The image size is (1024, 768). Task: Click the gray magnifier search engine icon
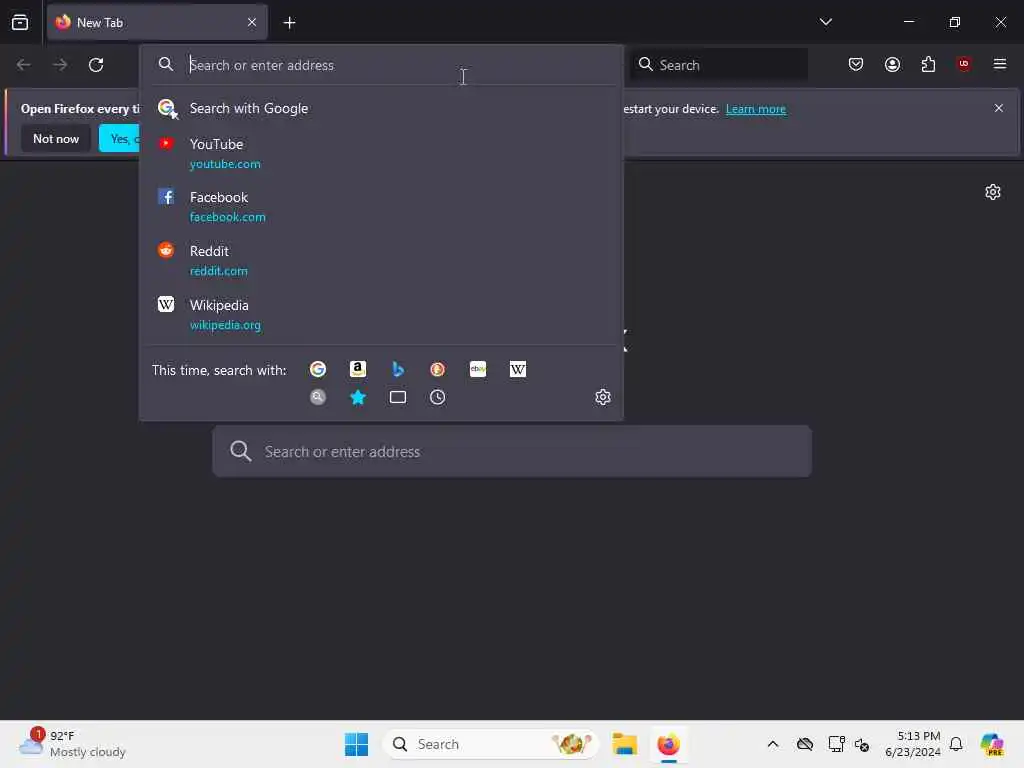(318, 397)
